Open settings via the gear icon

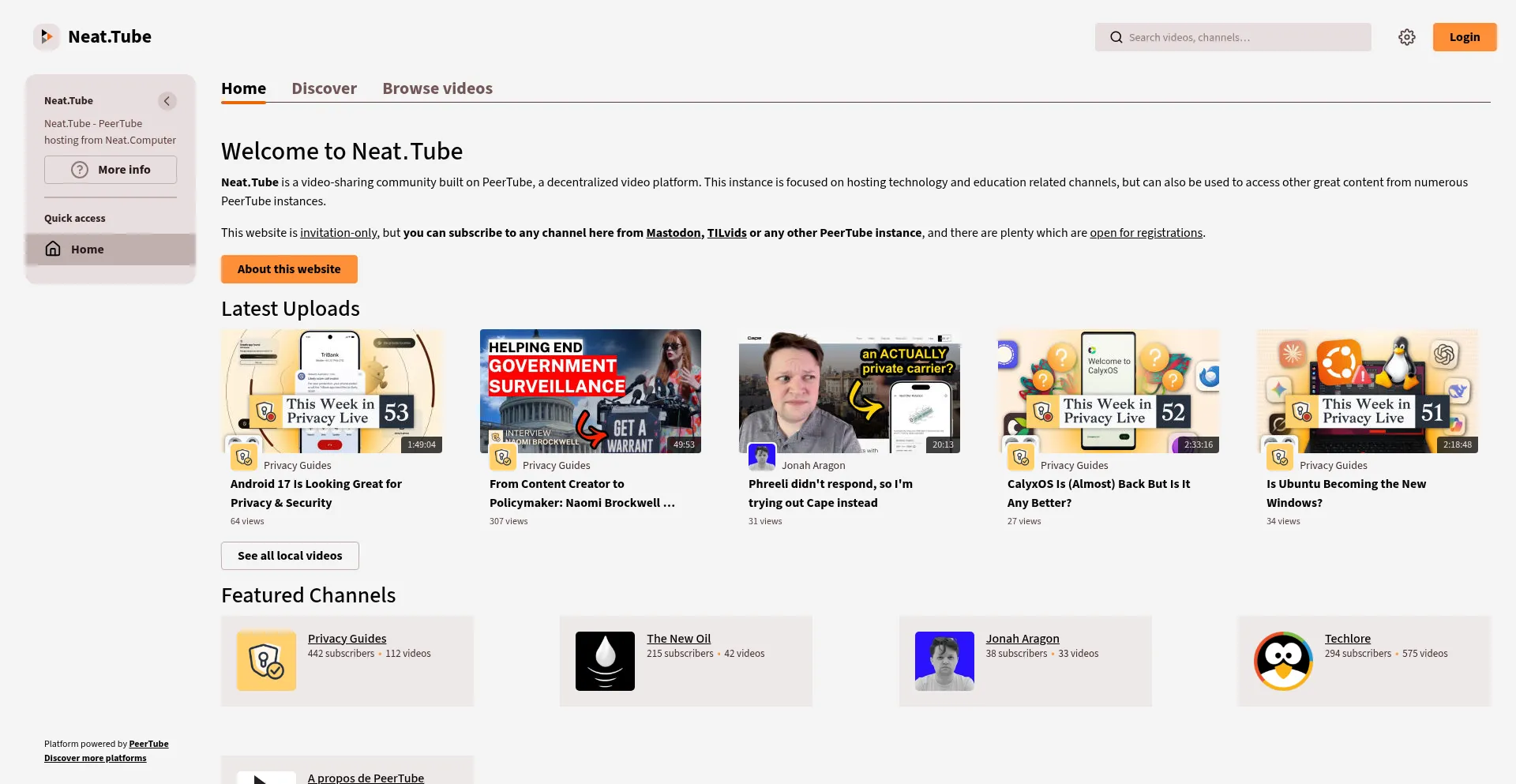tap(1407, 37)
